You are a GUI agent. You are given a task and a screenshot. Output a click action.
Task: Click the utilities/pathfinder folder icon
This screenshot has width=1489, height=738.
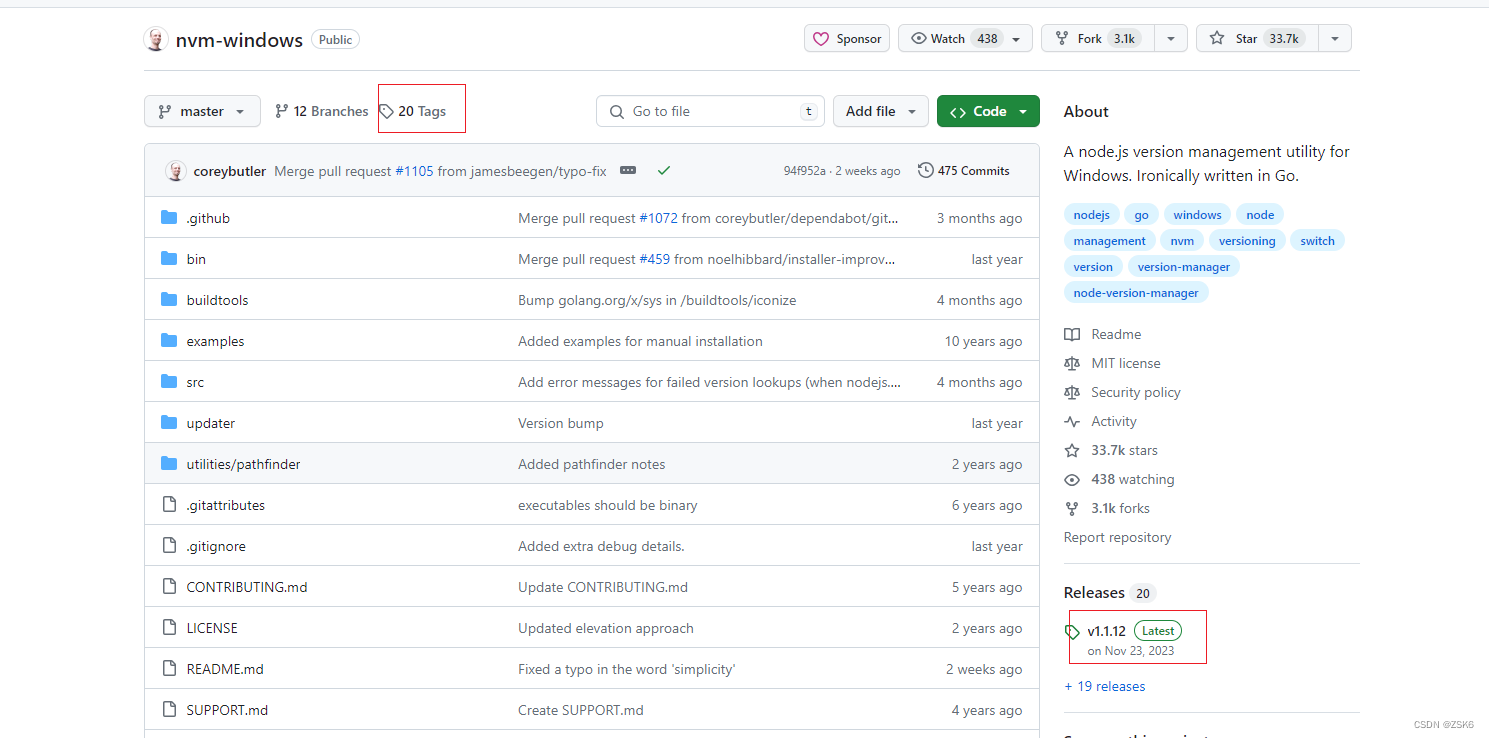point(169,464)
